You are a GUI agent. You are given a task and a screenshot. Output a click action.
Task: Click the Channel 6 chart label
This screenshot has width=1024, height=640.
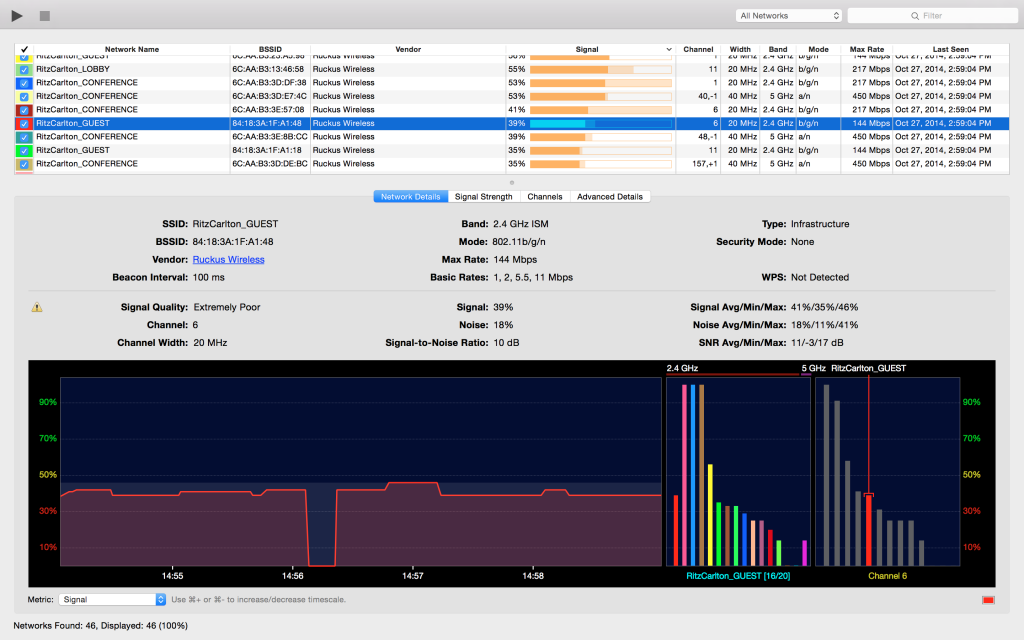(x=887, y=576)
